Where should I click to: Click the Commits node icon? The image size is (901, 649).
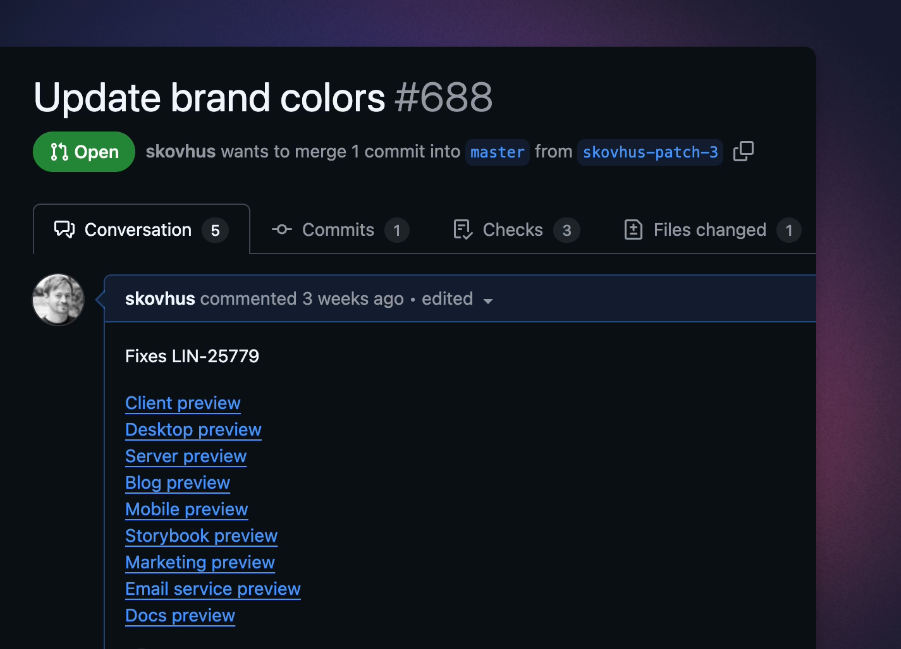coord(282,229)
